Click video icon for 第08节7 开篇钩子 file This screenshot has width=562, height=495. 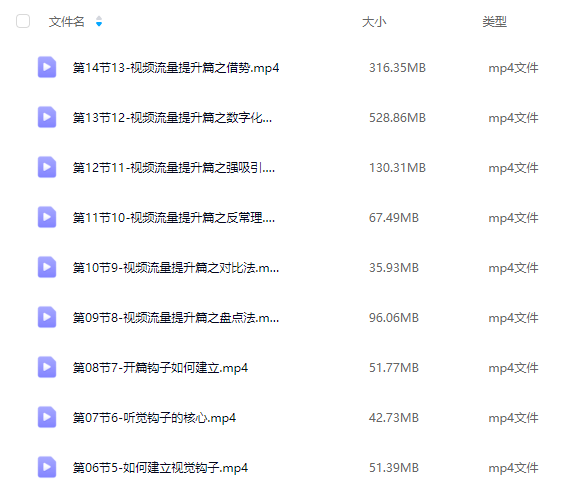coord(47,367)
